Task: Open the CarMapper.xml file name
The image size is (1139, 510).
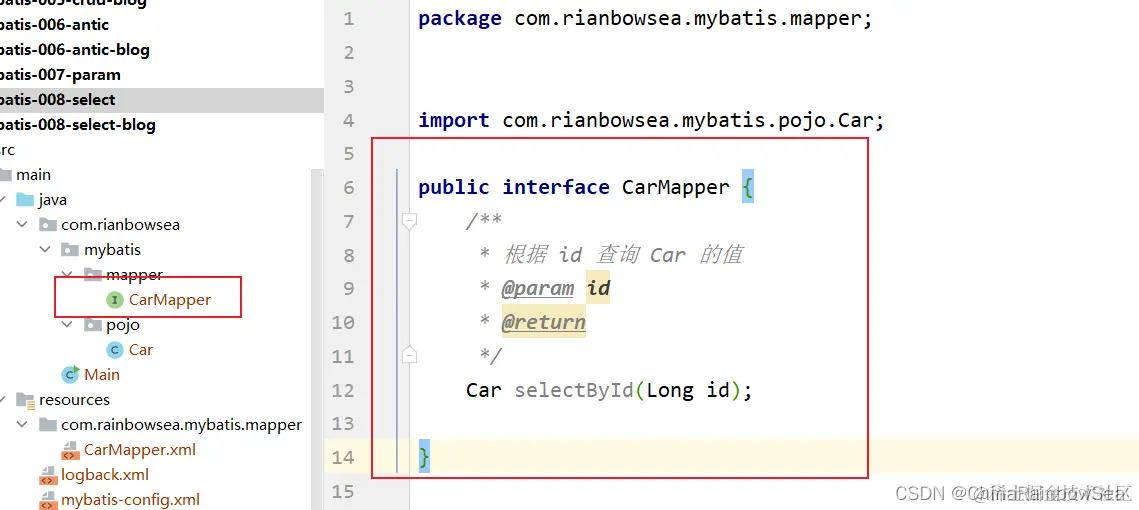Action: coord(139,450)
